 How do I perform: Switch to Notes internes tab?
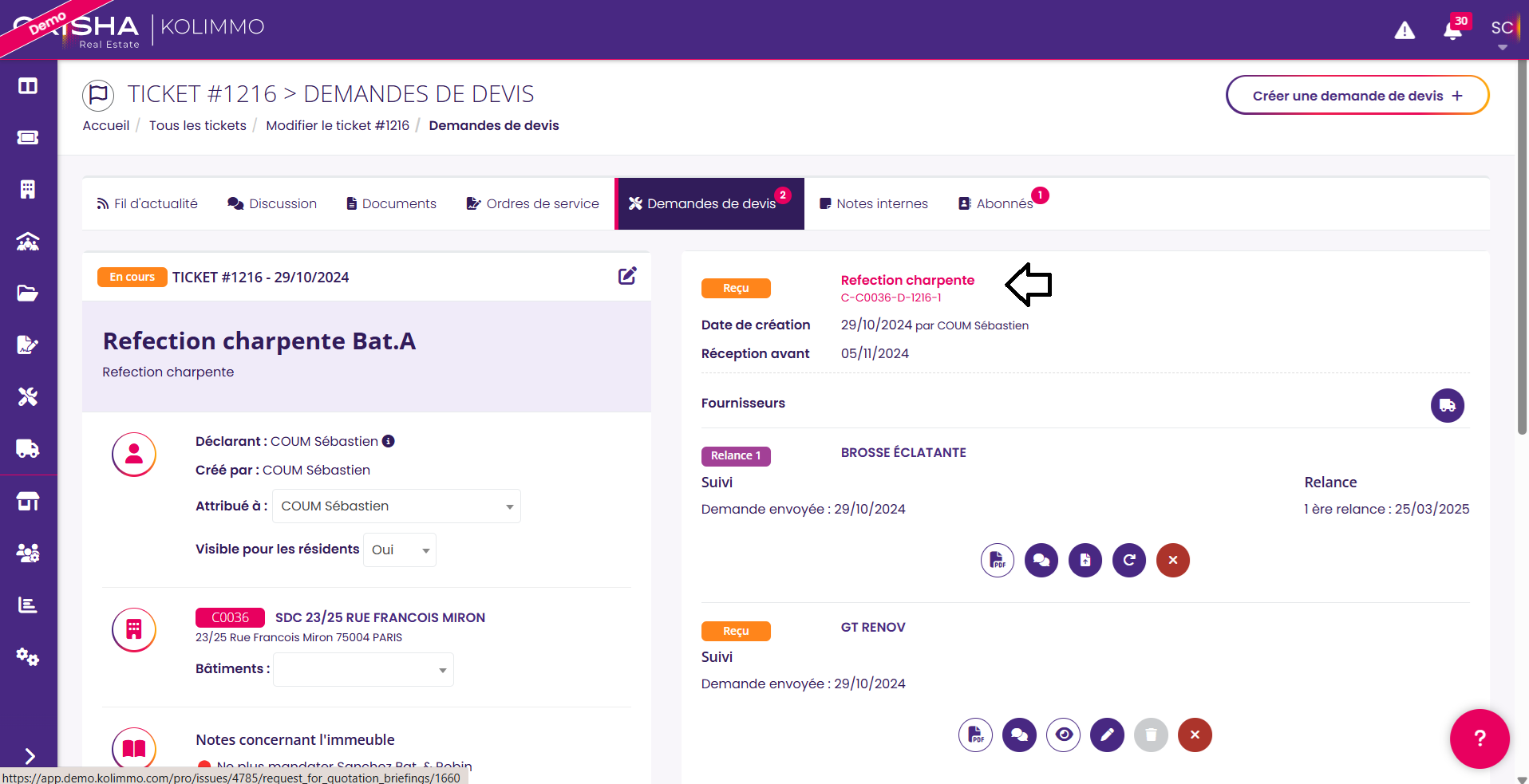(x=874, y=203)
